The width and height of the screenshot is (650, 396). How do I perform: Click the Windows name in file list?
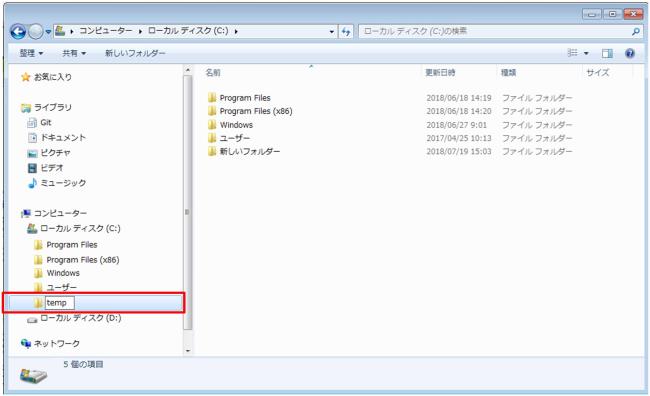click(236, 125)
